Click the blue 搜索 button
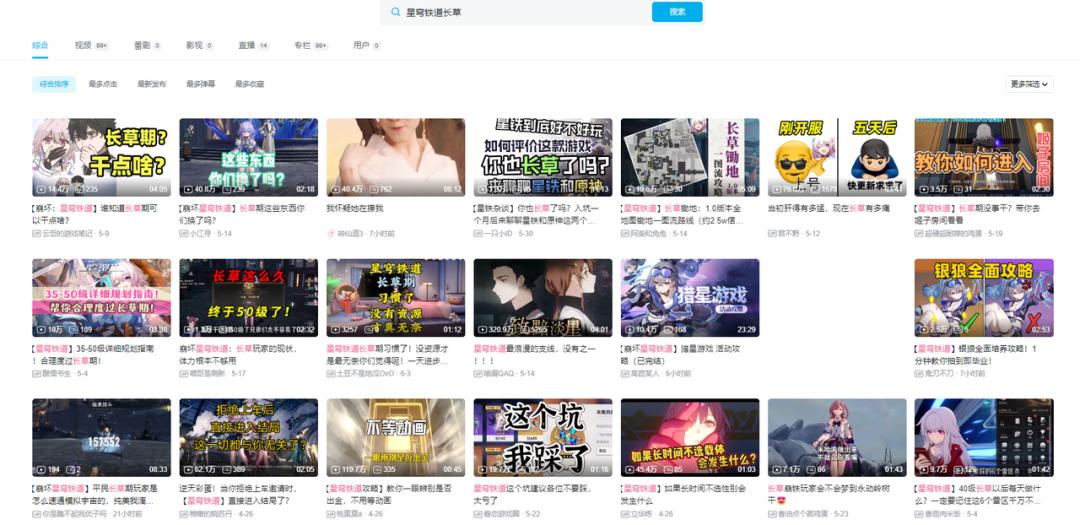 tap(677, 12)
